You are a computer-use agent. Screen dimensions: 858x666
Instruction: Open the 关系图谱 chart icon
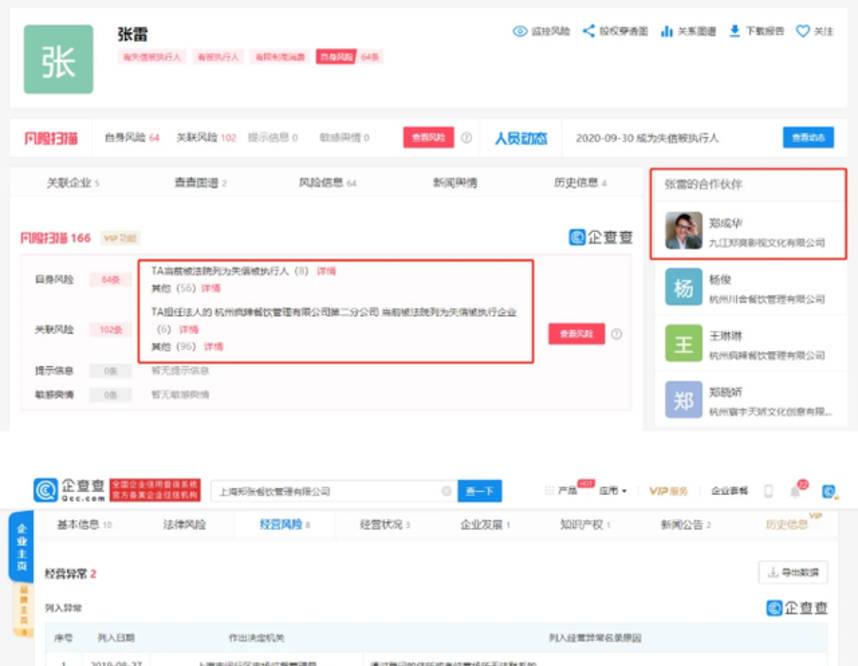click(x=667, y=31)
